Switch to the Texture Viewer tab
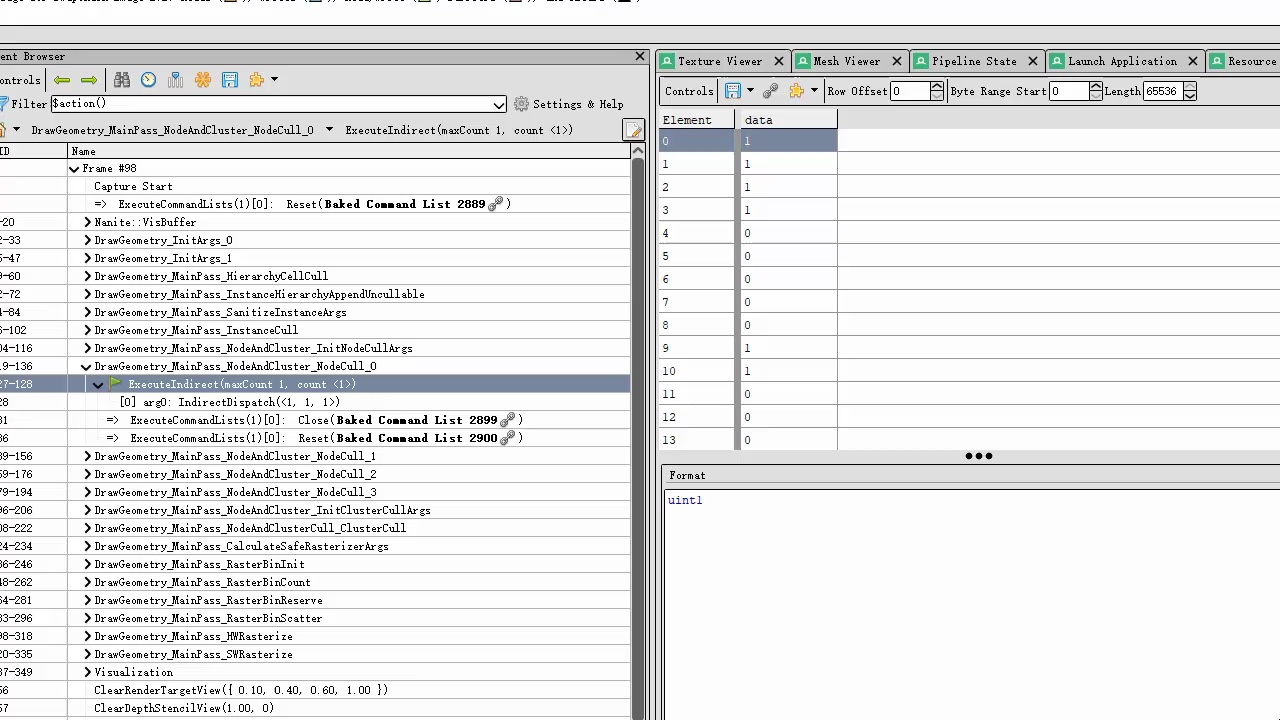1280x720 pixels. pos(719,61)
